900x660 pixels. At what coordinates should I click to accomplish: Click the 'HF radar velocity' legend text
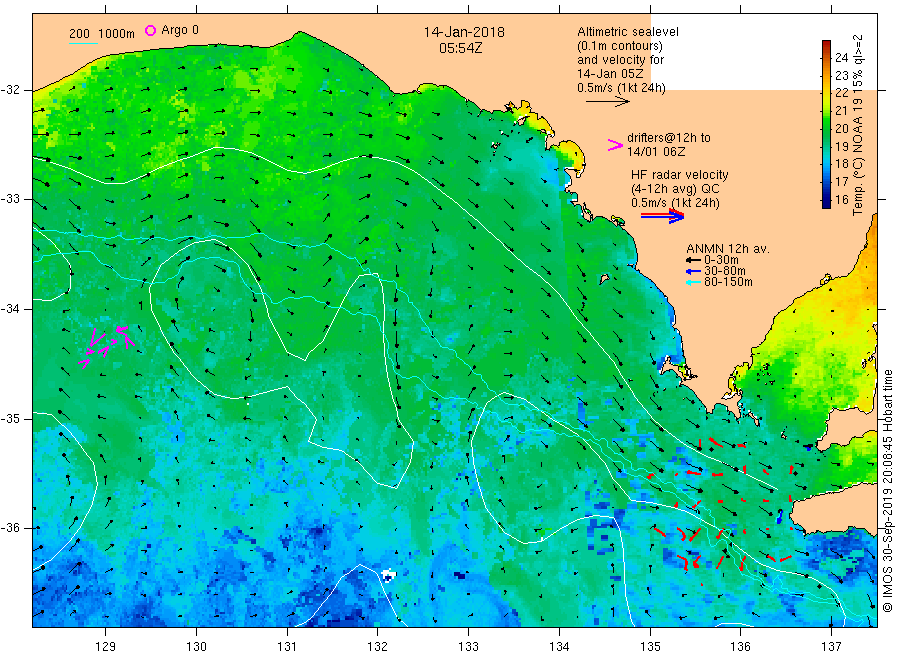point(680,174)
